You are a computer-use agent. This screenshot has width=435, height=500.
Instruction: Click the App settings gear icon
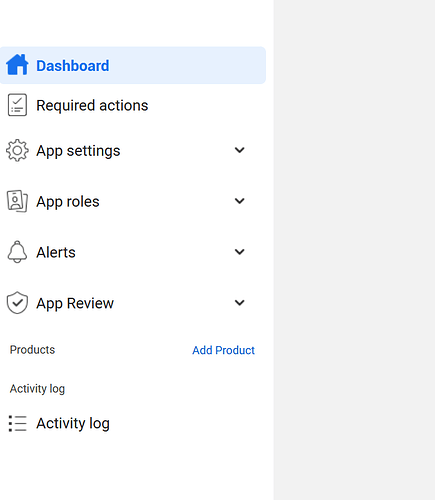(17, 150)
